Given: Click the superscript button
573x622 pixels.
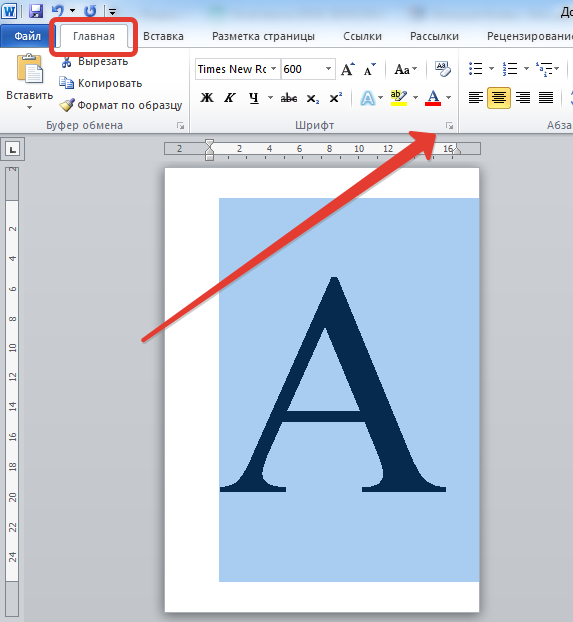Looking at the screenshot, I should pyautogui.click(x=335, y=98).
